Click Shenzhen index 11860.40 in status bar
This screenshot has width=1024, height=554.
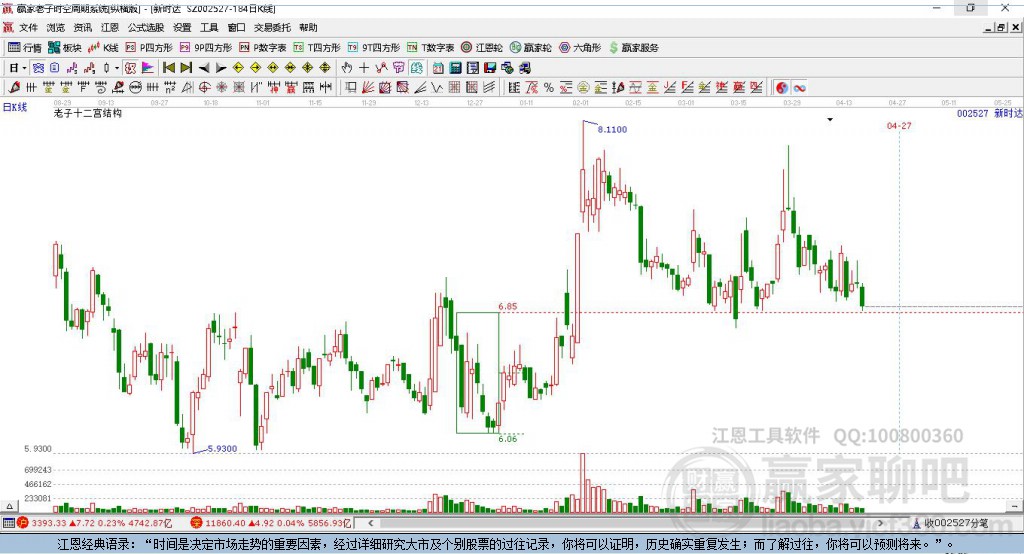[225, 523]
